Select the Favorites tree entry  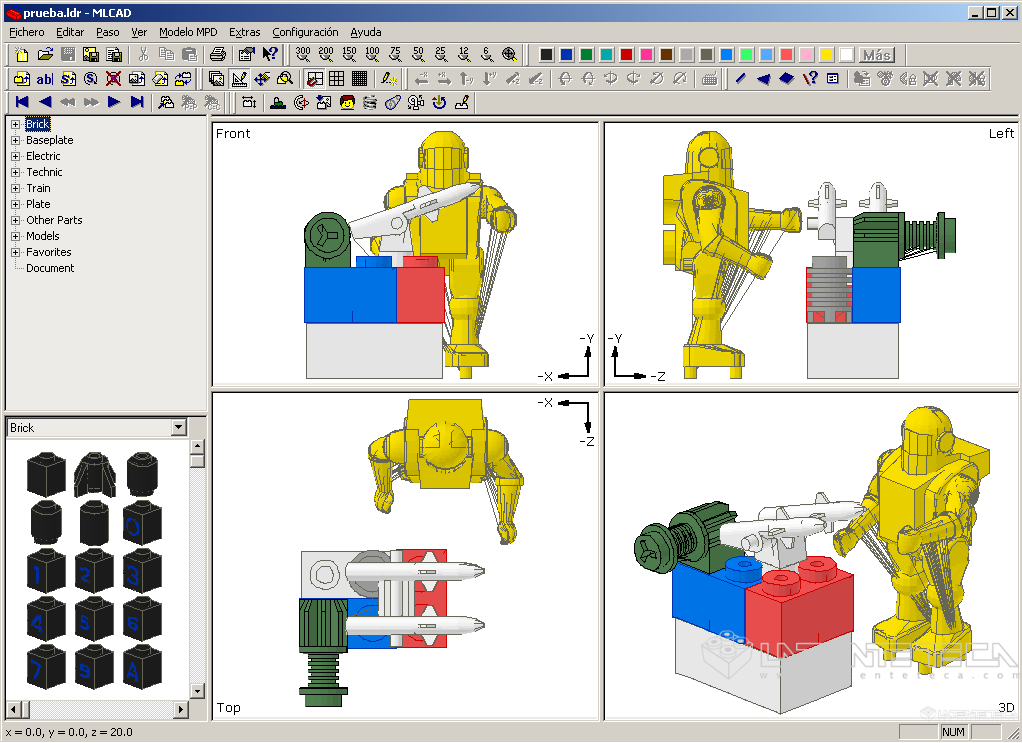(49, 252)
